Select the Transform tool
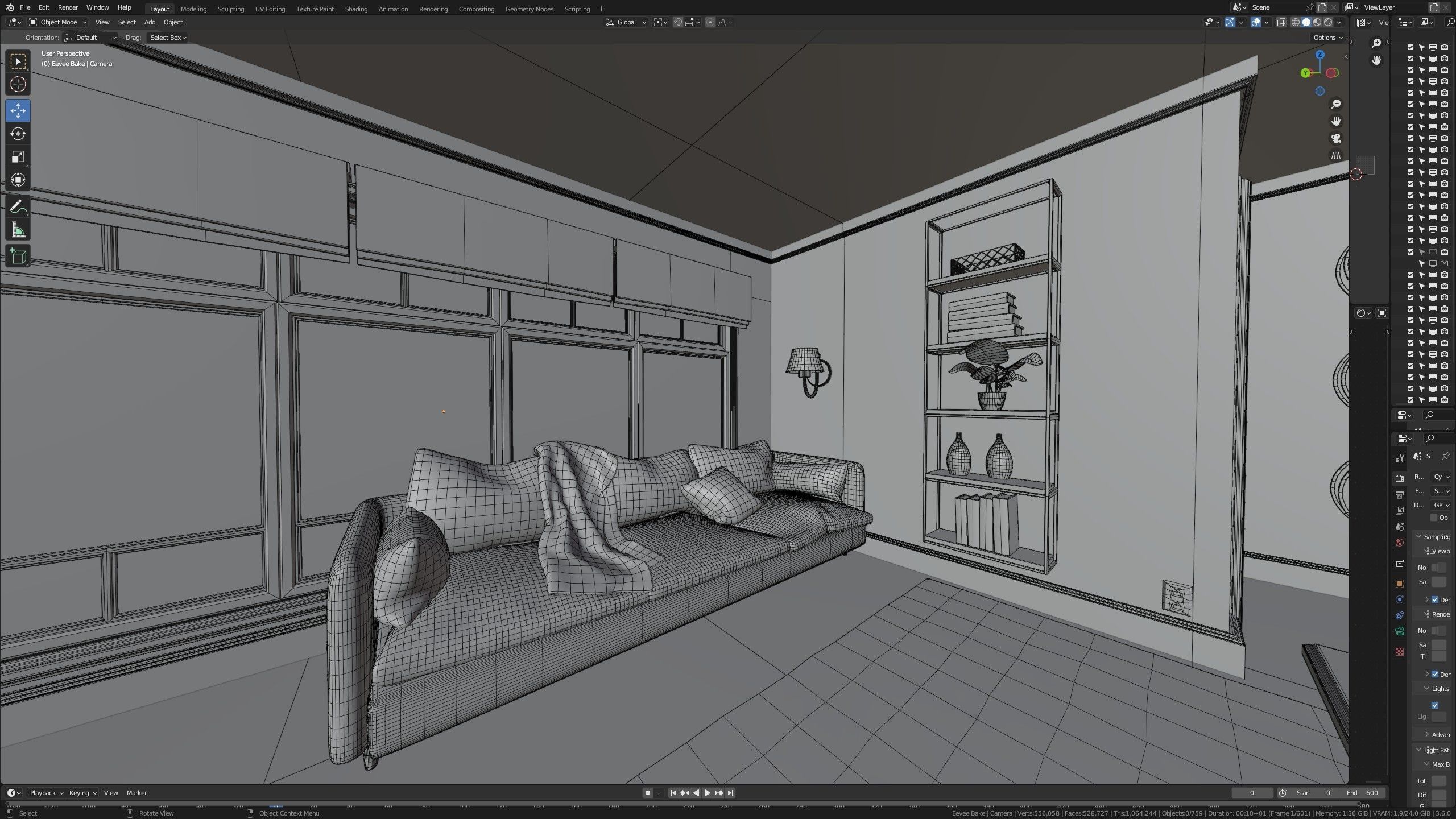1456x819 pixels. pos(18,180)
